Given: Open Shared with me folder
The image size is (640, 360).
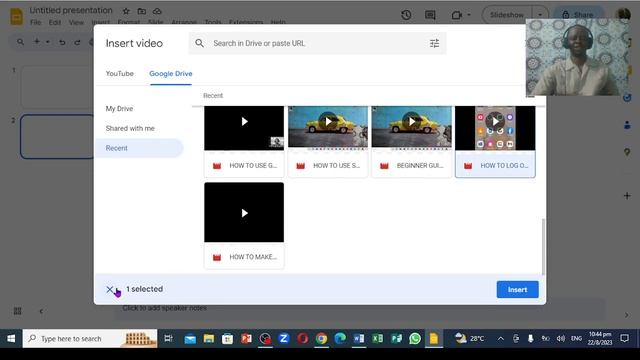Looking at the screenshot, I should (x=130, y=128).
